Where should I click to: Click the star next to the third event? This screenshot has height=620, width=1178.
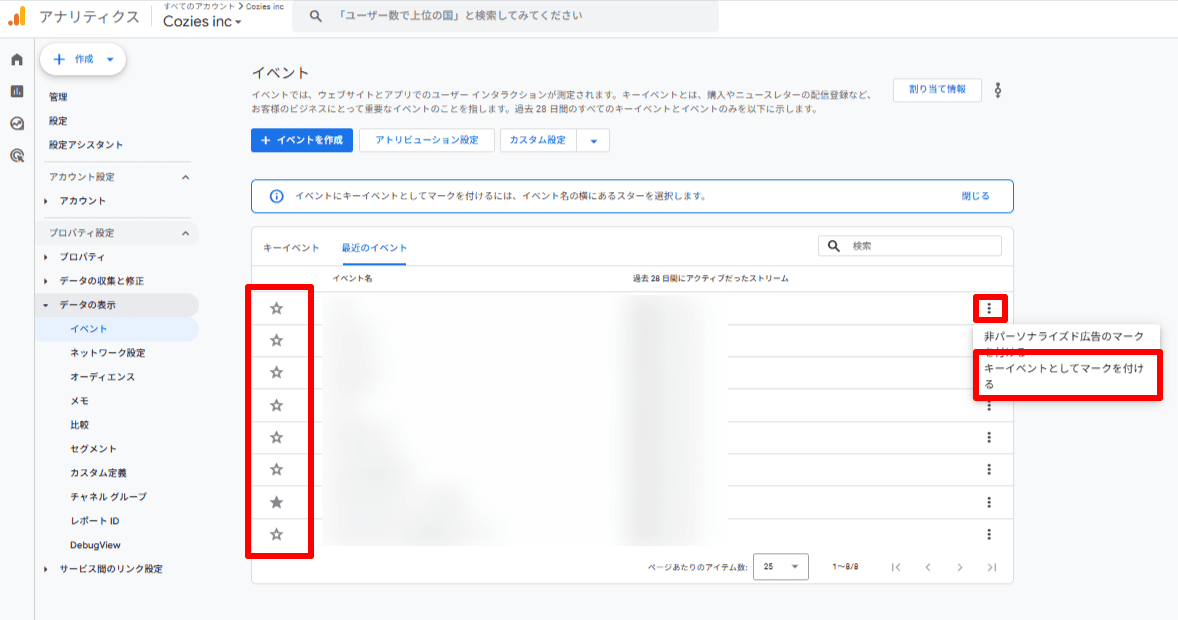(279, 372)
